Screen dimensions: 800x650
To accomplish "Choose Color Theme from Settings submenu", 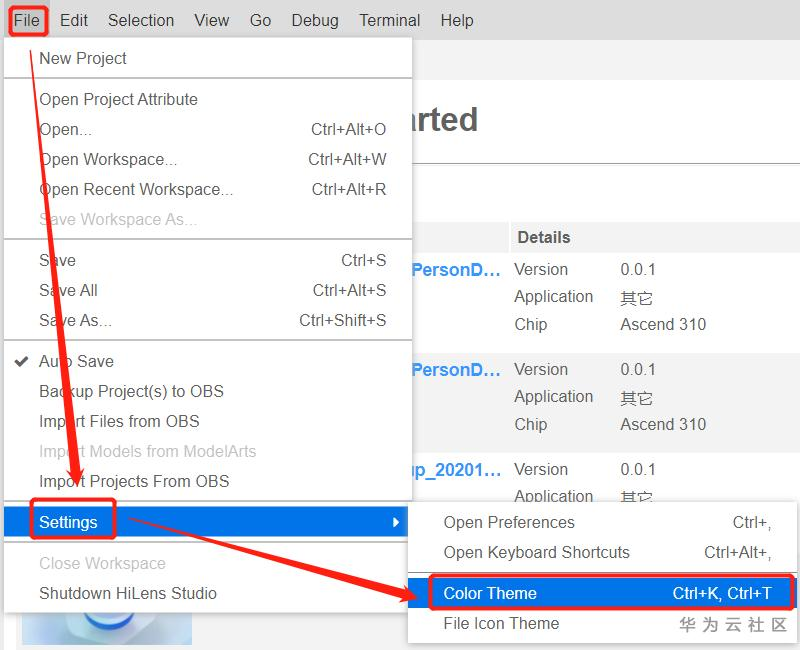I will pos(490,593).
